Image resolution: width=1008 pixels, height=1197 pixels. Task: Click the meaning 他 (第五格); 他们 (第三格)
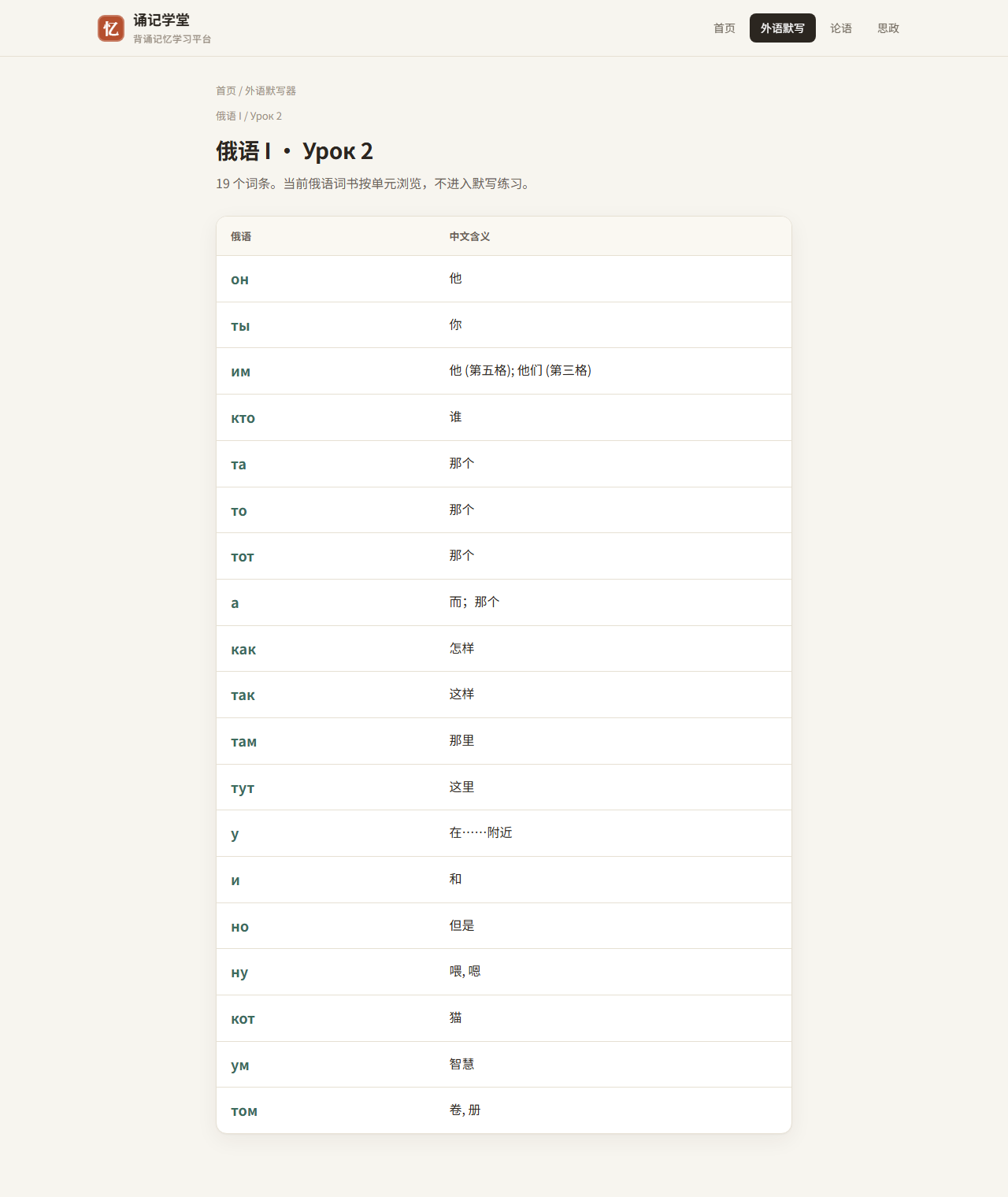click(x=520, y=371)
